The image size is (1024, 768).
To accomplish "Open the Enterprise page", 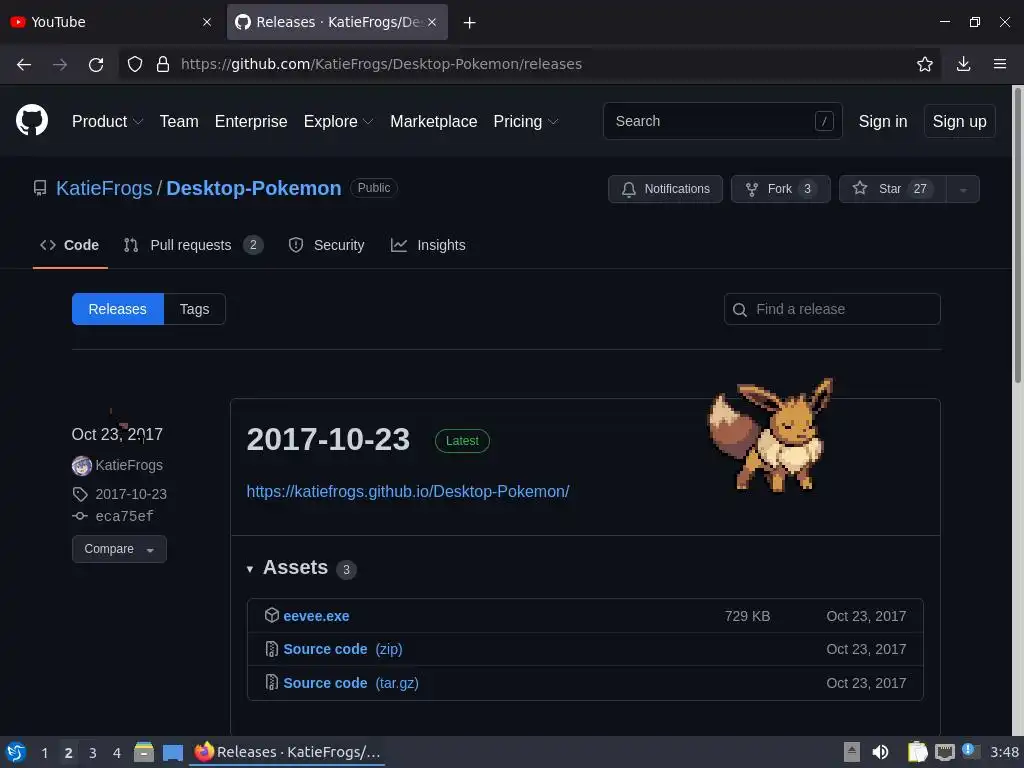I will 251,121.
